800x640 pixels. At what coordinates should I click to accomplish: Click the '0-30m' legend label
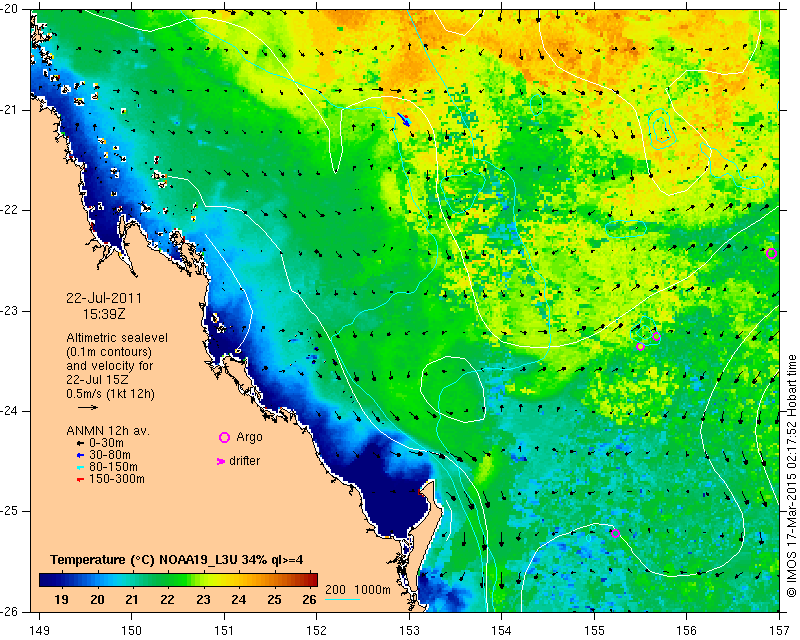pos(107,443)
